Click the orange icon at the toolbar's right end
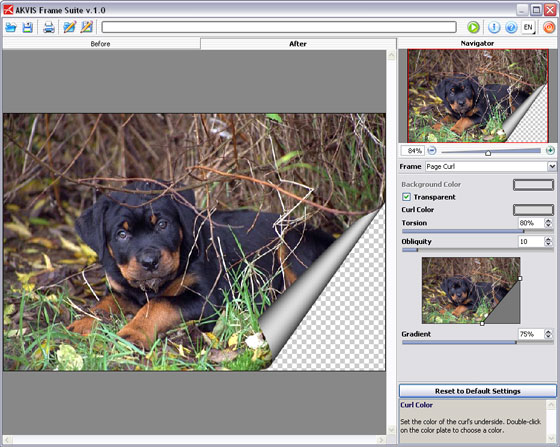 pos(549,27)
